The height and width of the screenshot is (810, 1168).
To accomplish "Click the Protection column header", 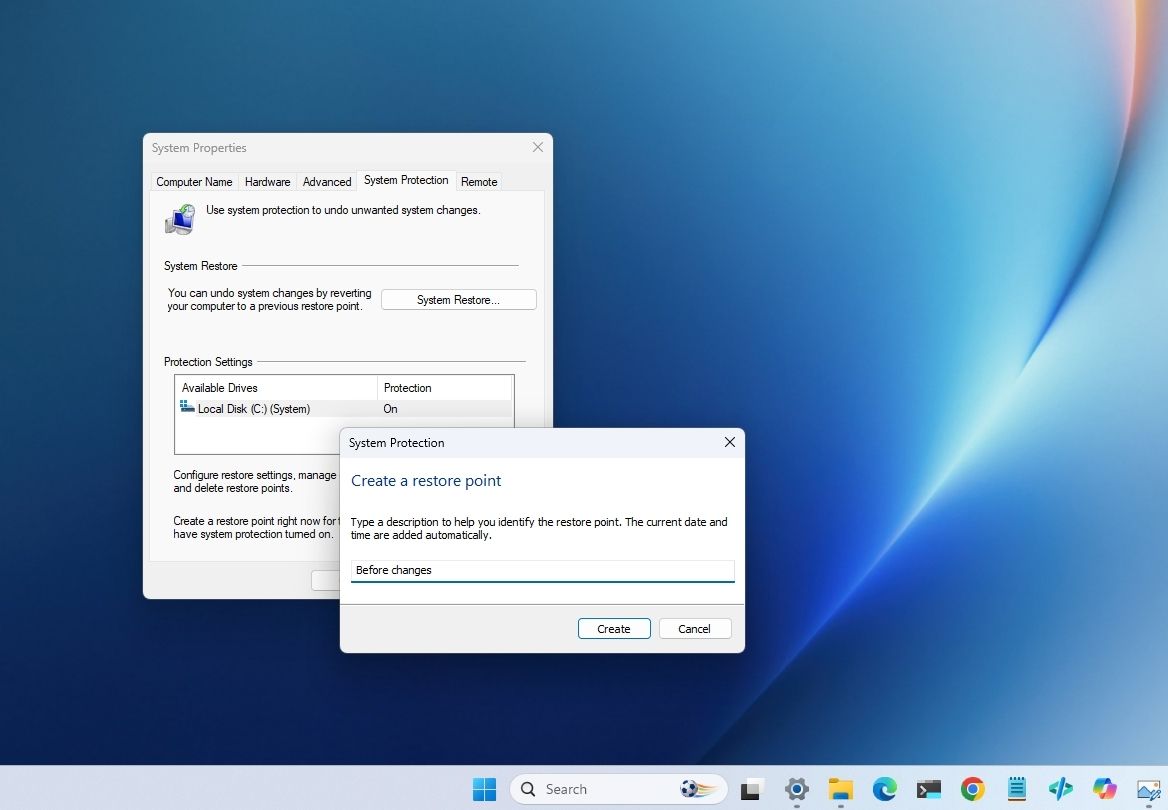I will tap(445, 387).
